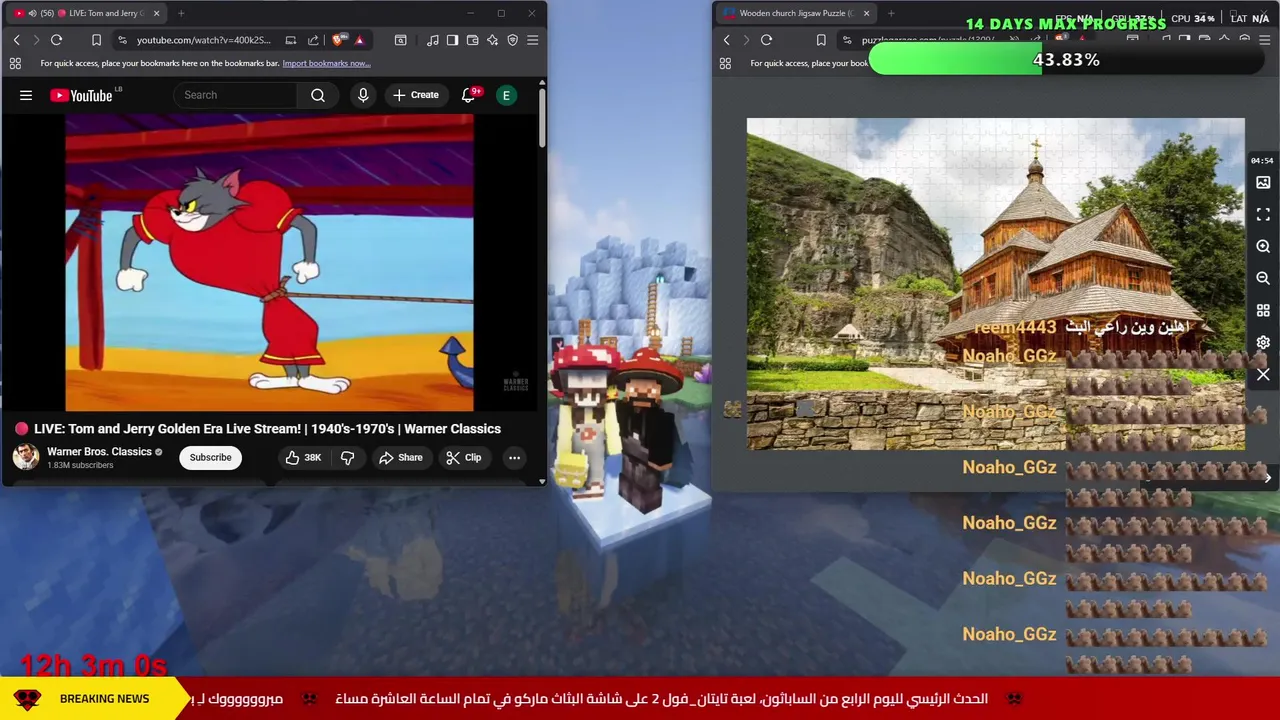Close the Tom and Jerry tab
Screen dimensions: 1280x720
pyautogui.click(x=156, y=13)
